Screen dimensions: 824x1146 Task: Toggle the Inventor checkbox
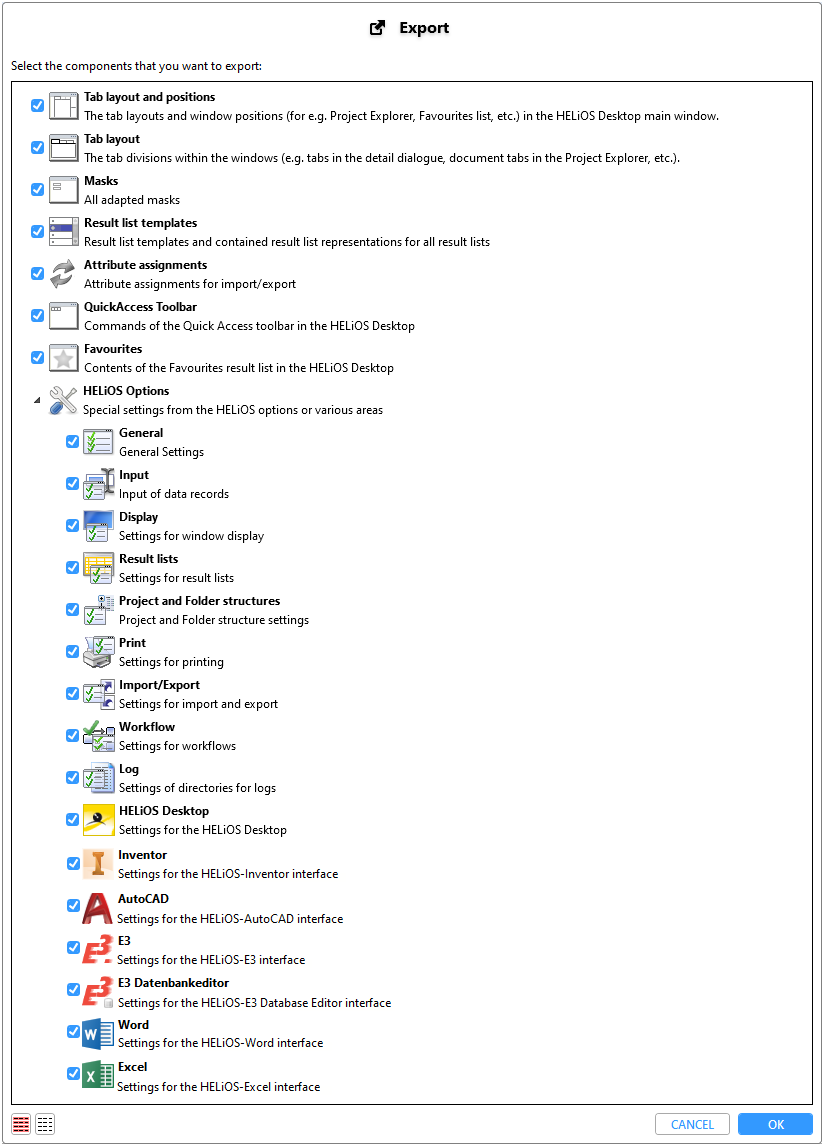coord(73,864)
